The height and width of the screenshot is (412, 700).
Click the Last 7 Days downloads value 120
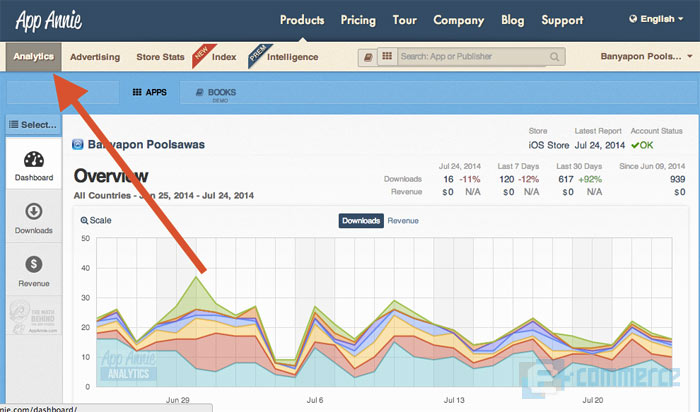[x=507, y=179]
